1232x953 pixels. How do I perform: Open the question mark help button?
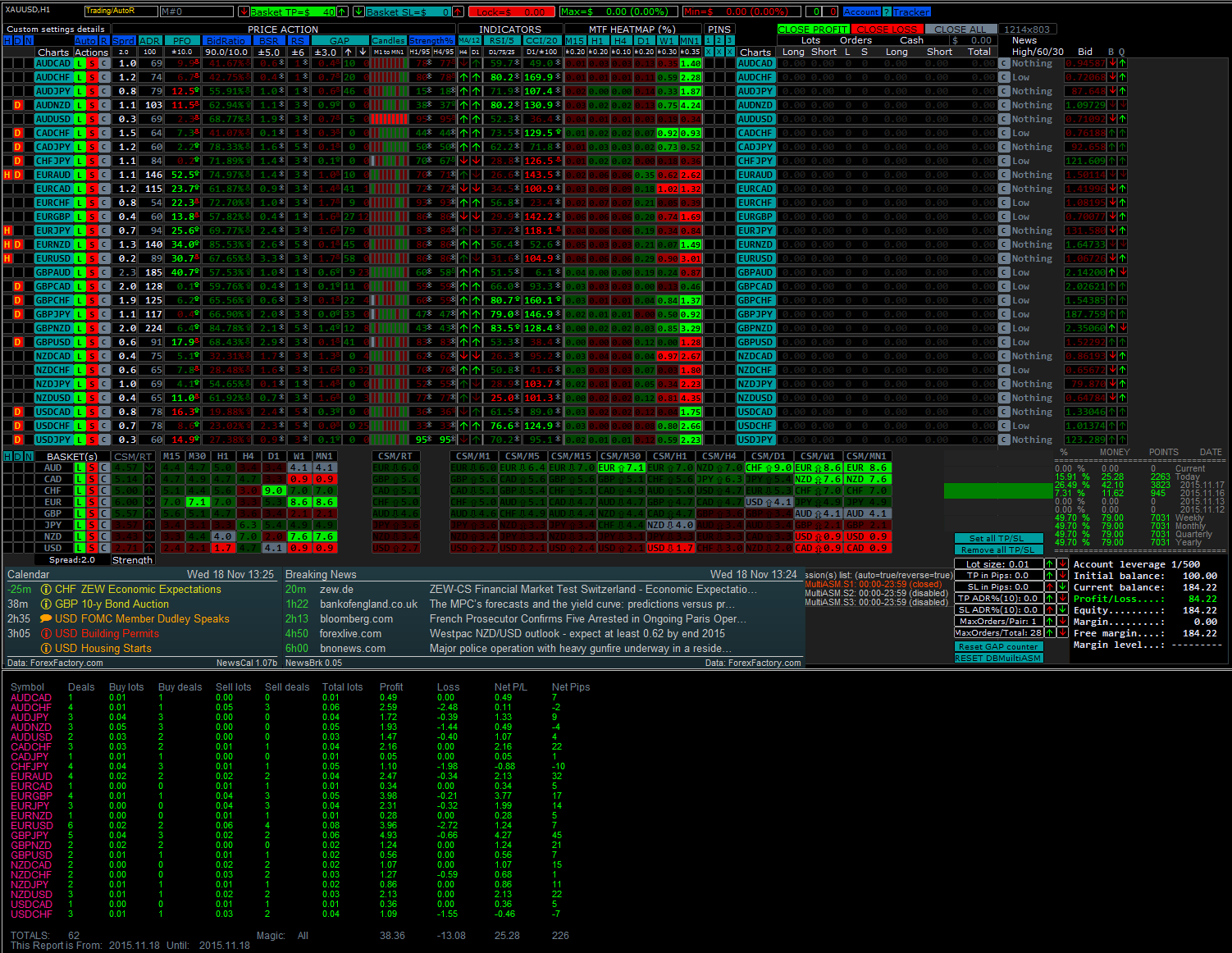(x=887, y=12)
